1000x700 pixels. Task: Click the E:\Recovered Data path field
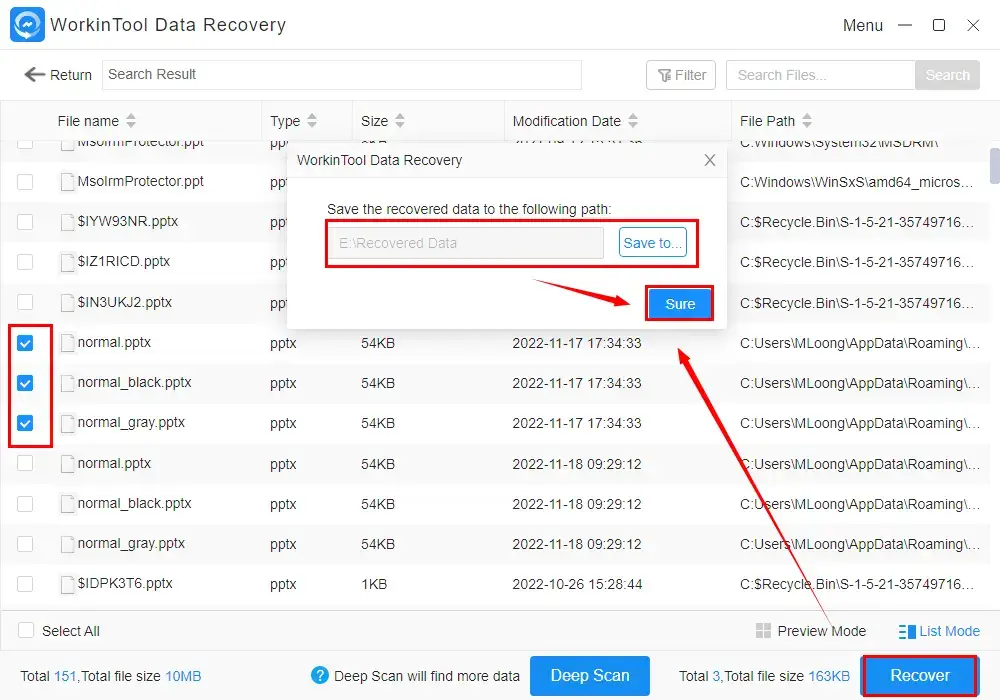467,243
